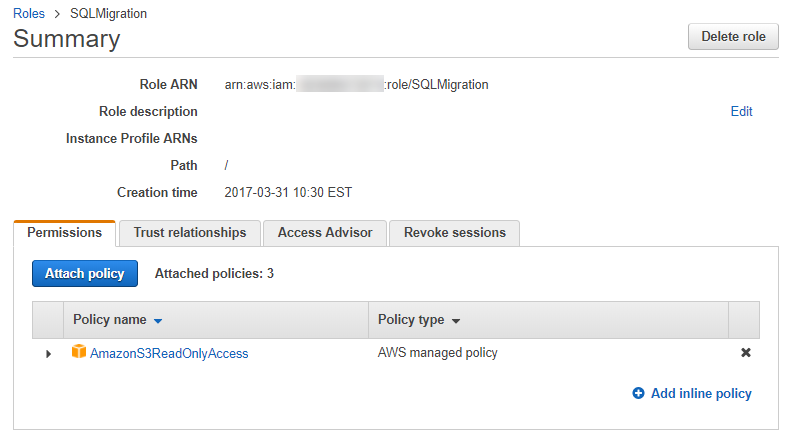Click the Delete role button
This screenshot has height=432, width=786.
(x=733, y=37)
